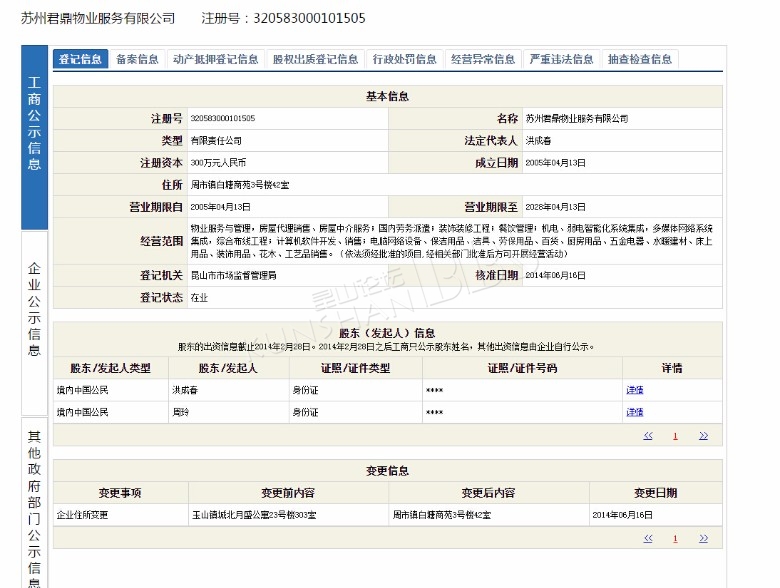Click the 证照/证件号码 column header

pos(522,368)
